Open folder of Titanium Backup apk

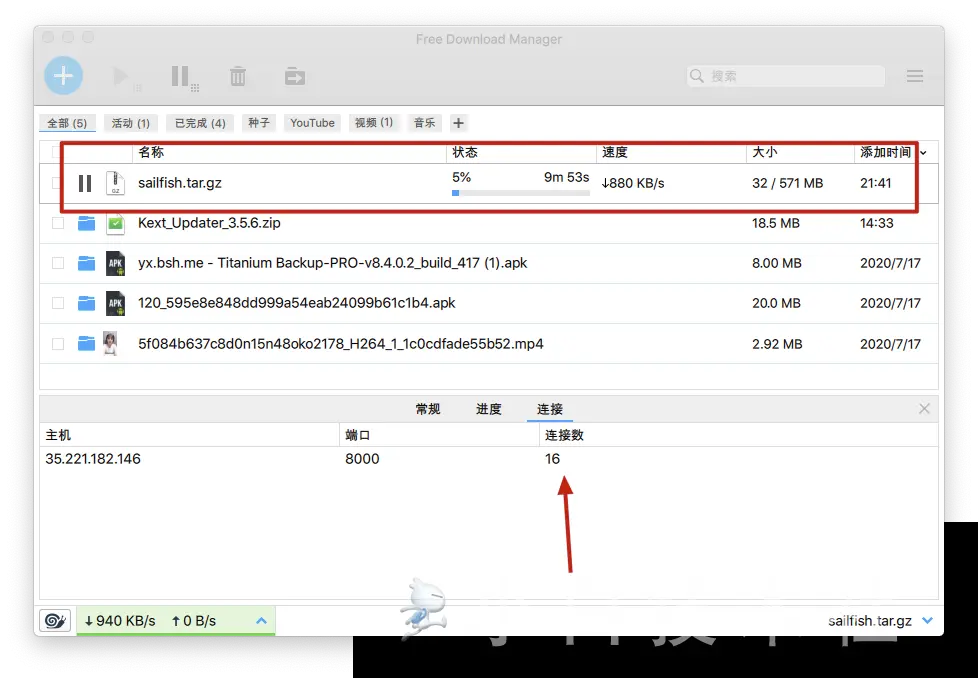pos(86,263)
